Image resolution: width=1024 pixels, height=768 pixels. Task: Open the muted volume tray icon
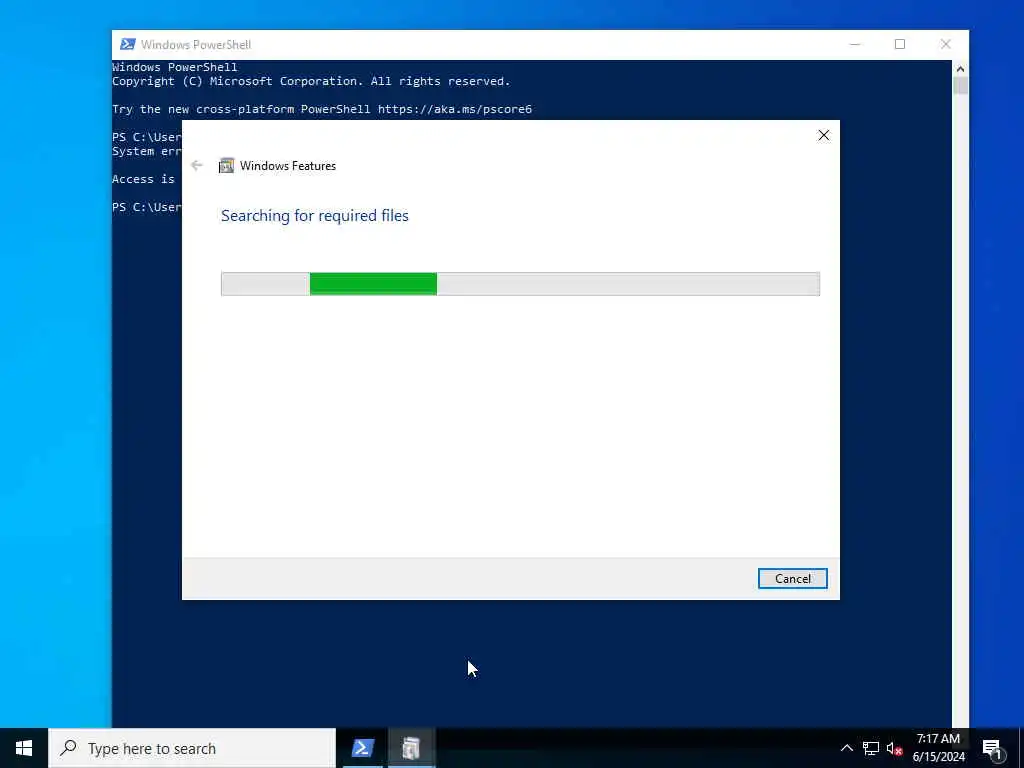click(x=894, y=748)
